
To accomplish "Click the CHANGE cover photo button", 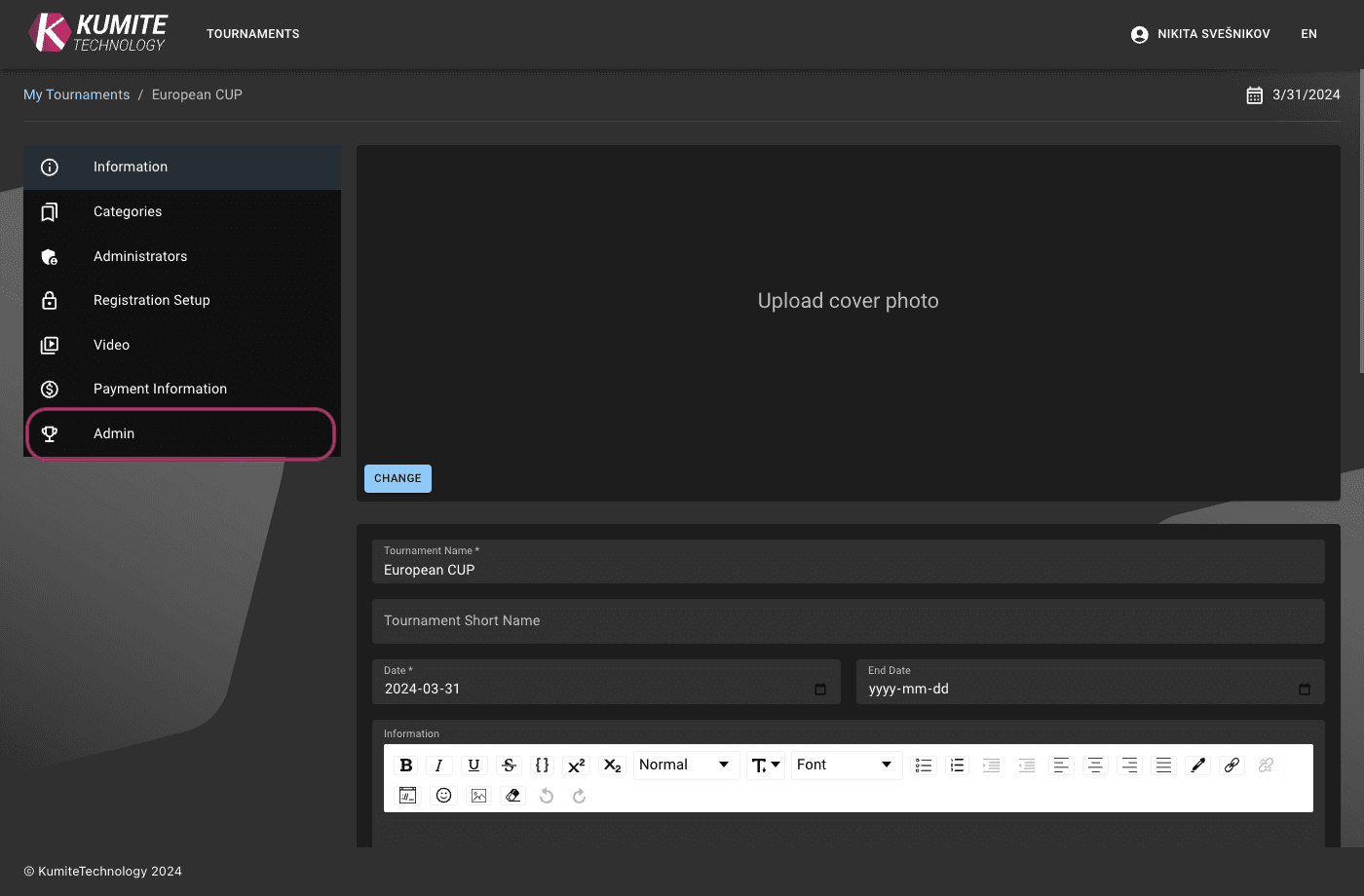I will coord(398,478).
